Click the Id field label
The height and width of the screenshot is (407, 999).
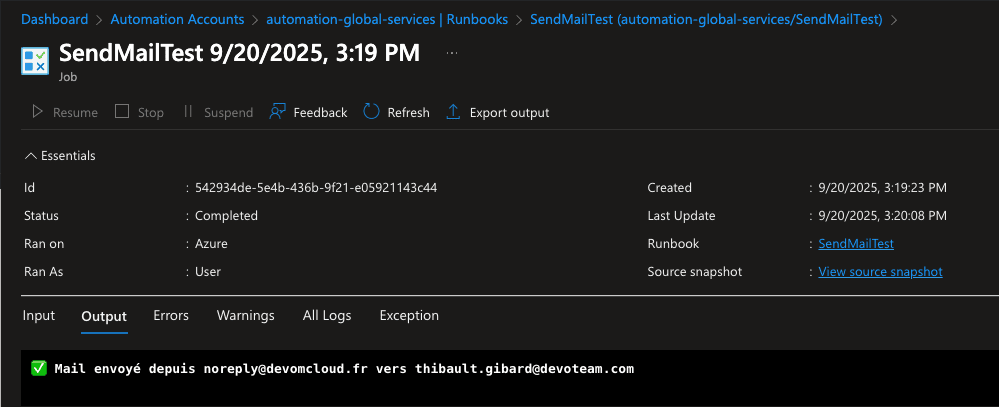[29, 188]
